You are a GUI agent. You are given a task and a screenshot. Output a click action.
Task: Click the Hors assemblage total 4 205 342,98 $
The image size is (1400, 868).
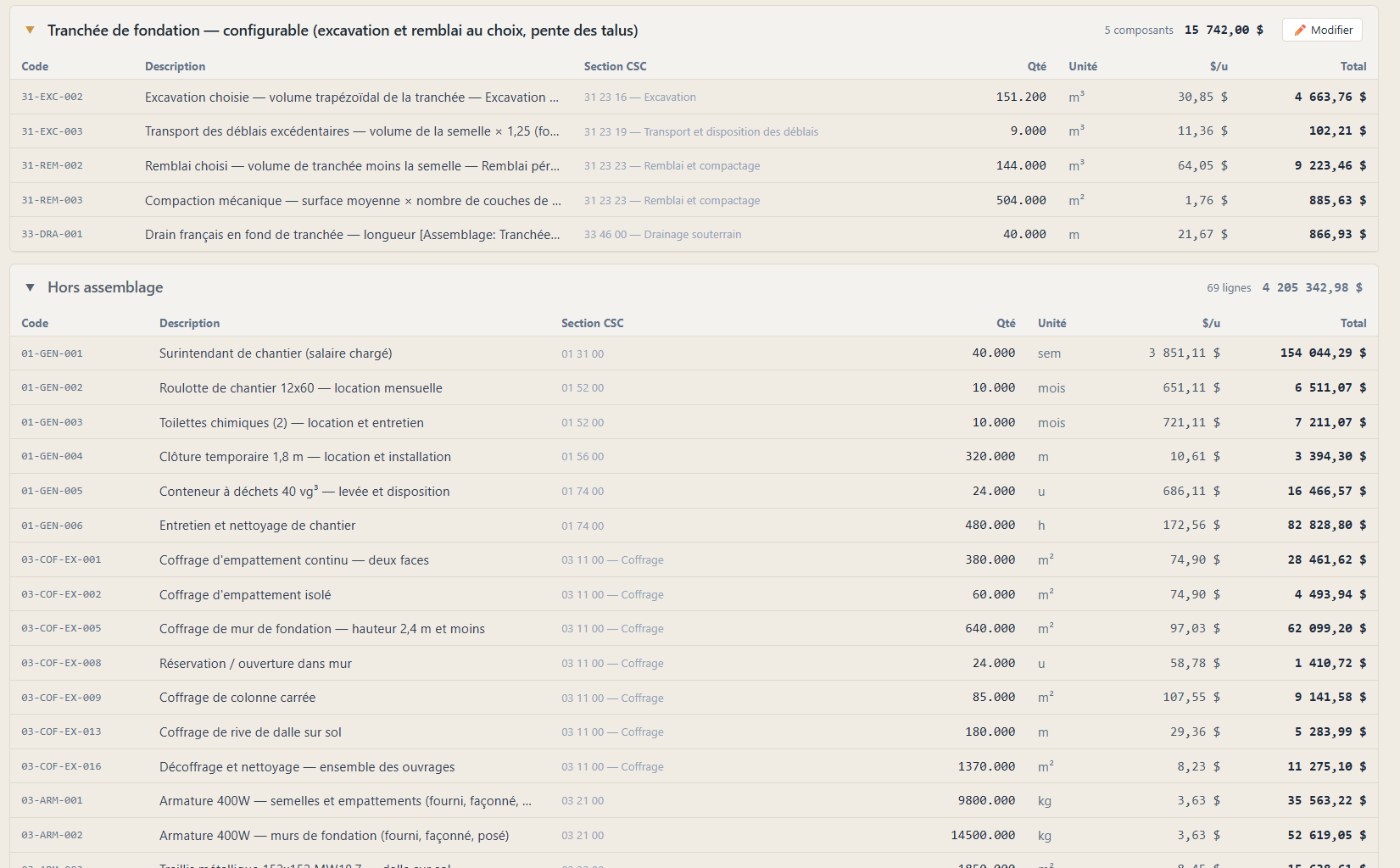coord(1312,288)
